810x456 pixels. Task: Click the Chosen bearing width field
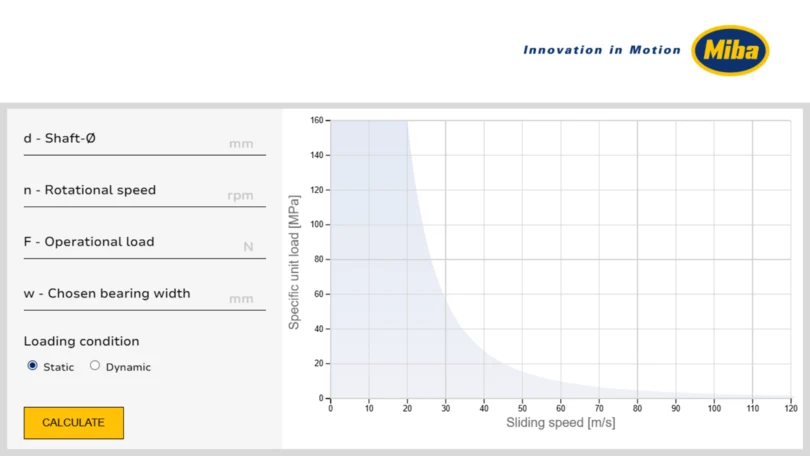[x=144, y=296]
